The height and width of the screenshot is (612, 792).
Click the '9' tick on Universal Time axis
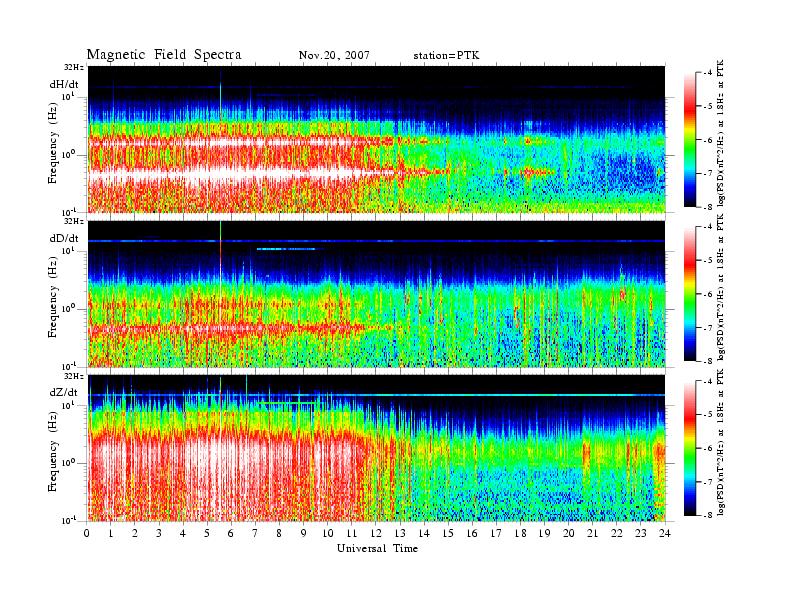click(x=303, y=533)
